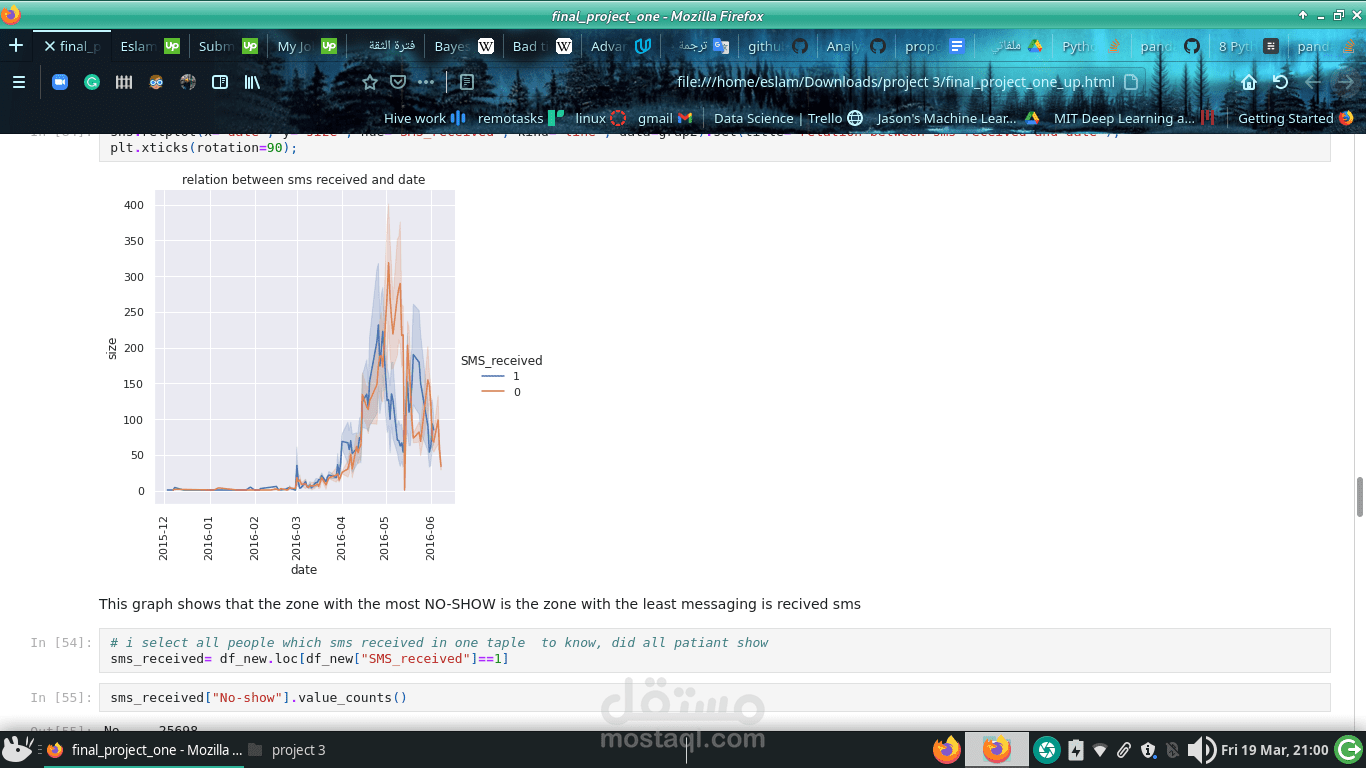Open the Wi-Fi network tray icon
1366x768 pixels.
[1100, 750]
